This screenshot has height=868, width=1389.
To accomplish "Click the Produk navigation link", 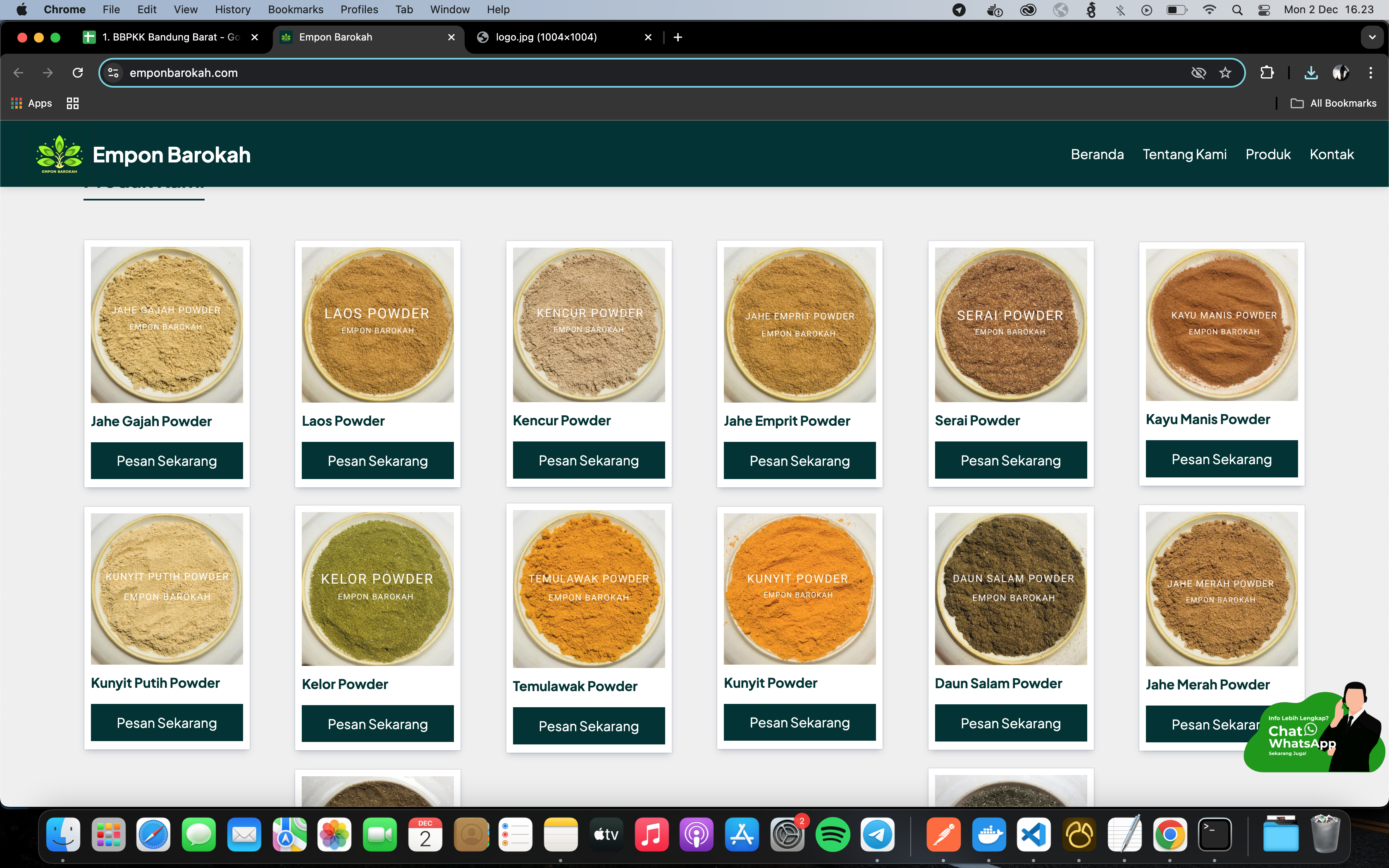I will (1268, 155).
